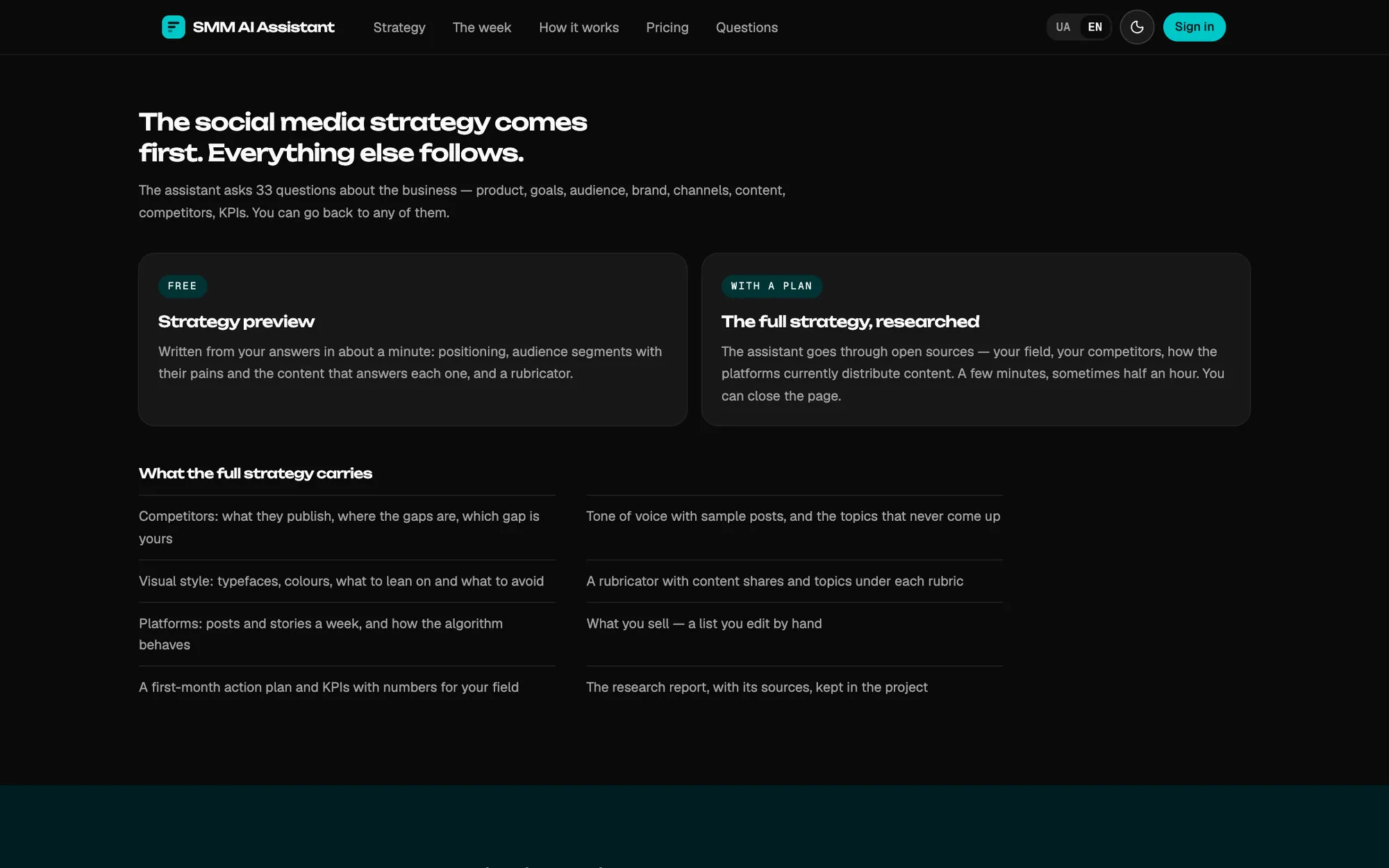Click the Strategy preview description text

tap(410, 362)
